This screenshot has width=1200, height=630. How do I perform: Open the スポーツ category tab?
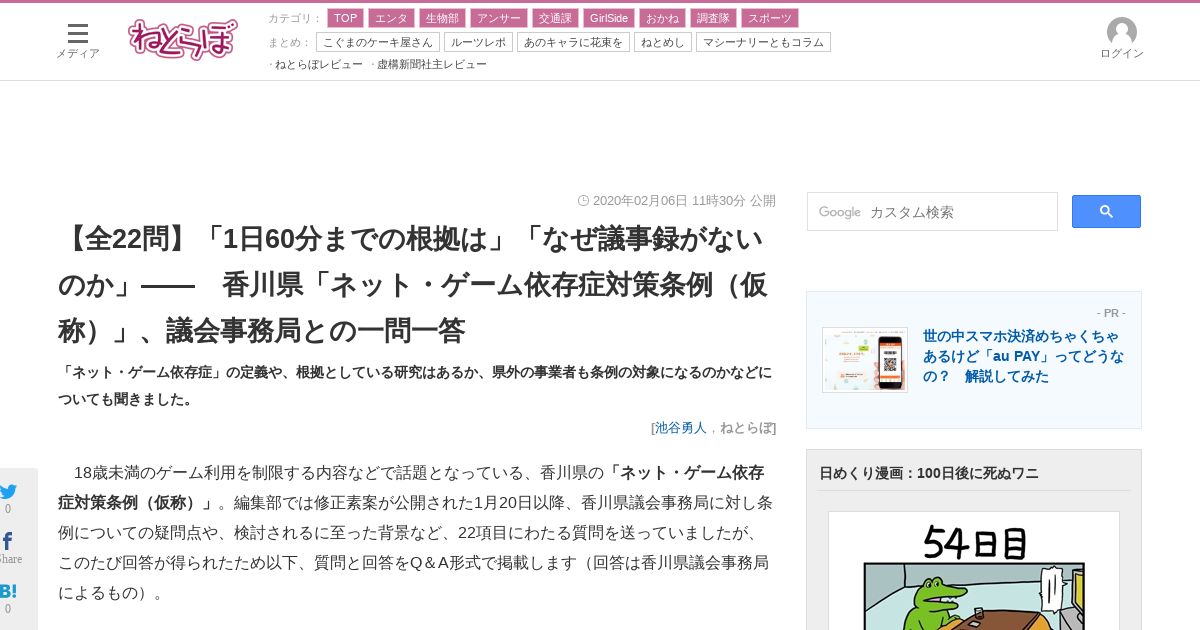click(770, 18)
